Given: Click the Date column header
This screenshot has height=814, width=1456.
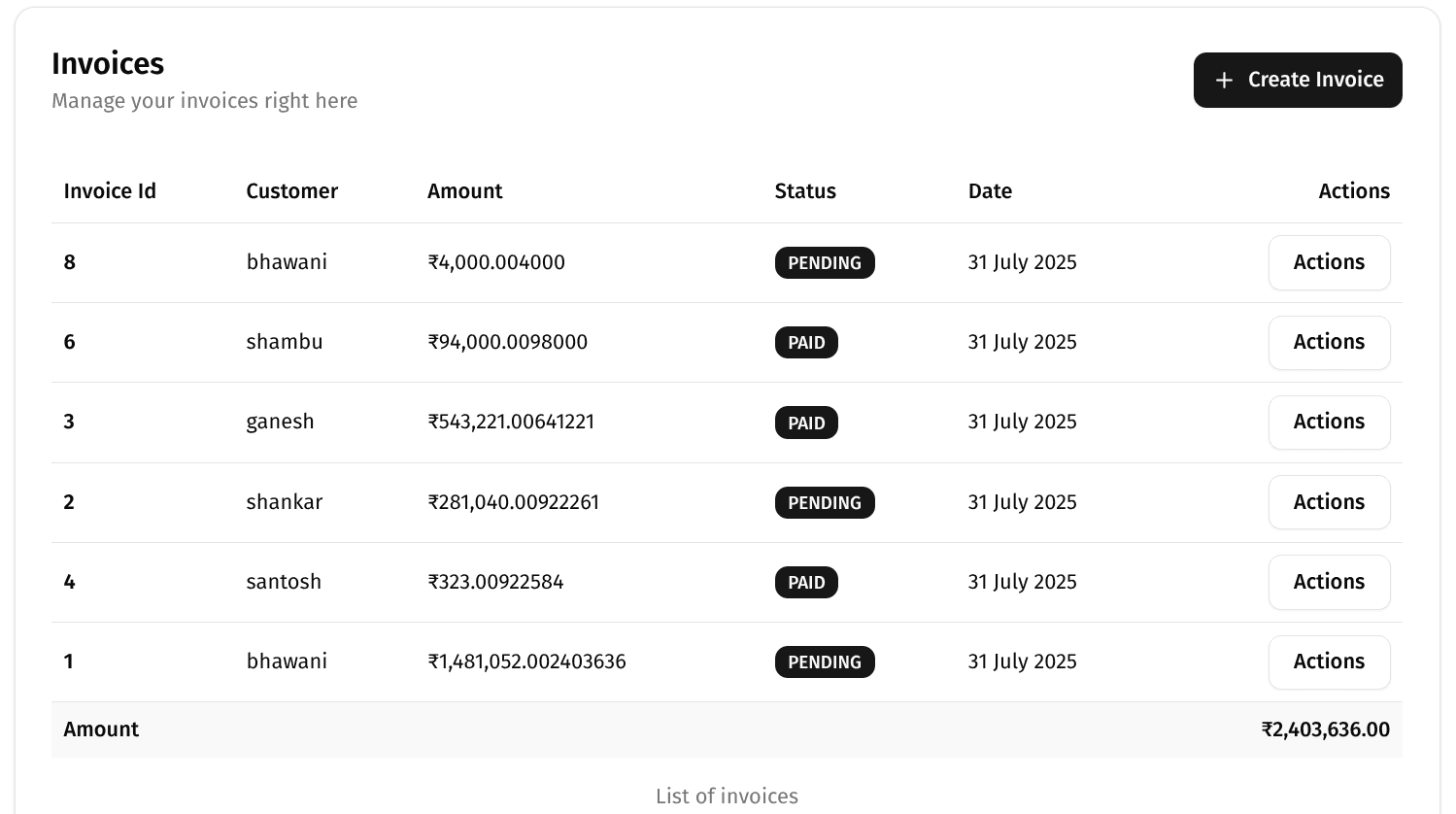Looking at the screenshot, I should click(x=989, y=191).
